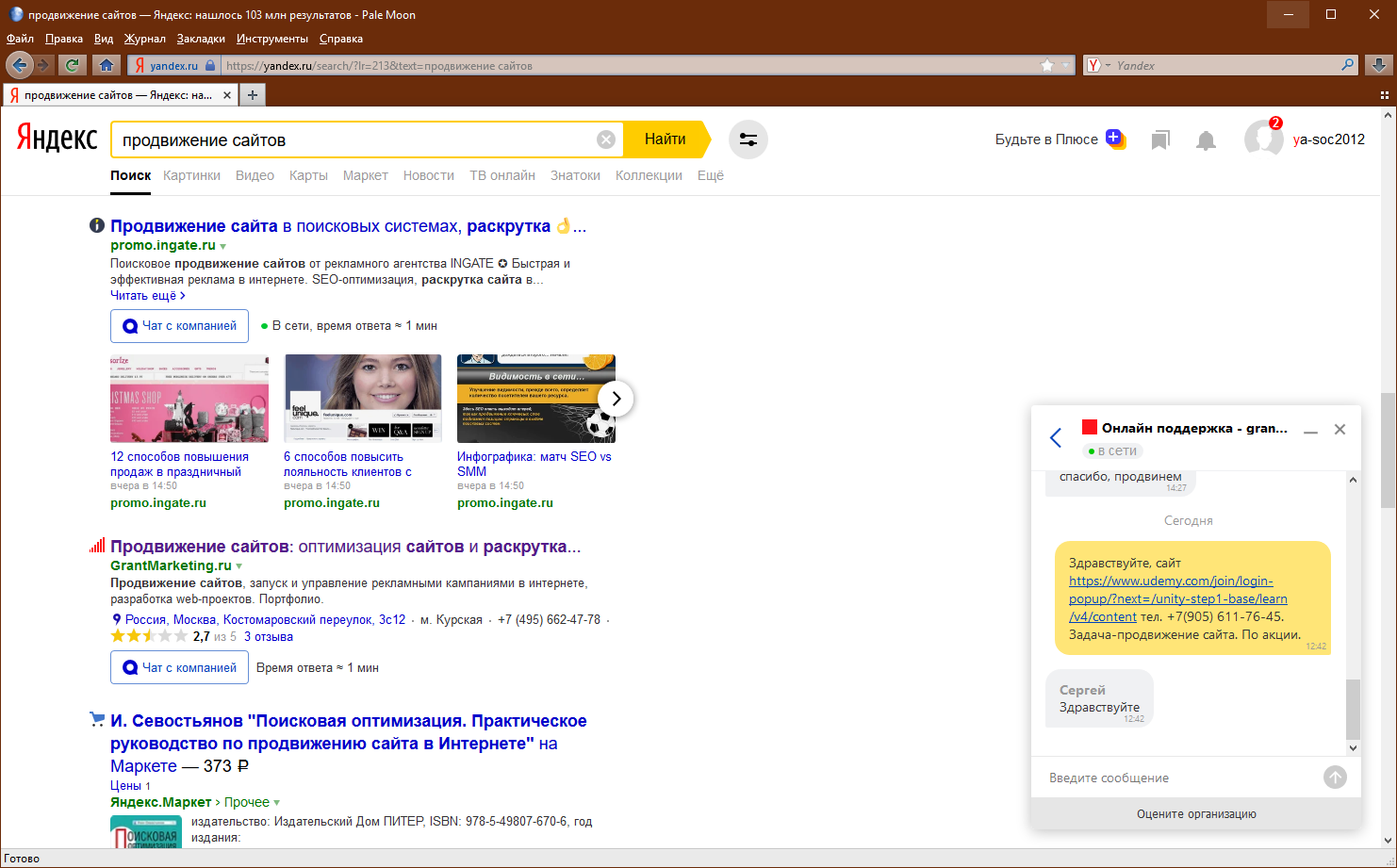This screenshot has height=868, width=1397.
Task: Open a new tab with the plus button
Action: pos(253,95)
